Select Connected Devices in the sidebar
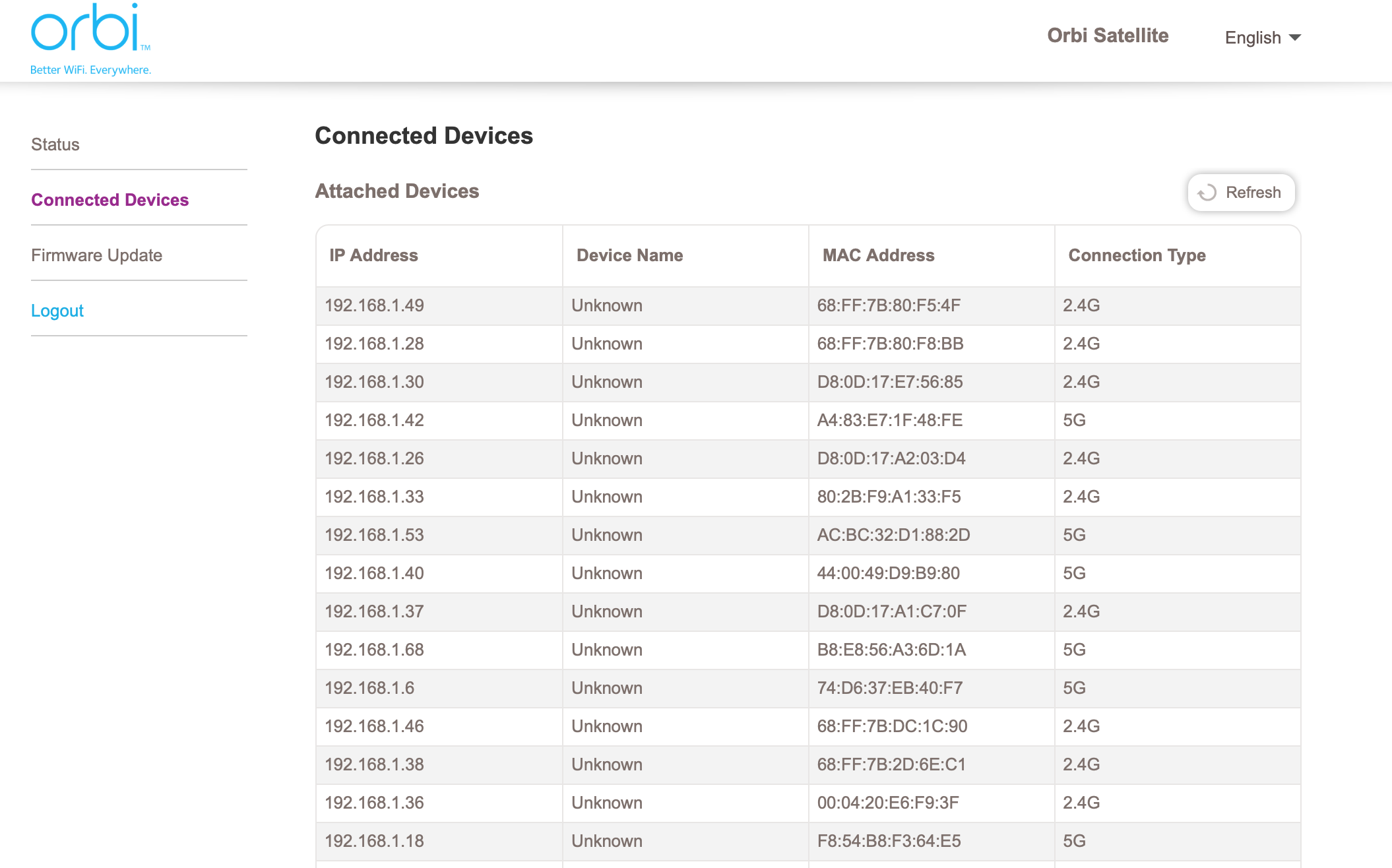This screenshot has width=1392, height=868. [110, 200]
